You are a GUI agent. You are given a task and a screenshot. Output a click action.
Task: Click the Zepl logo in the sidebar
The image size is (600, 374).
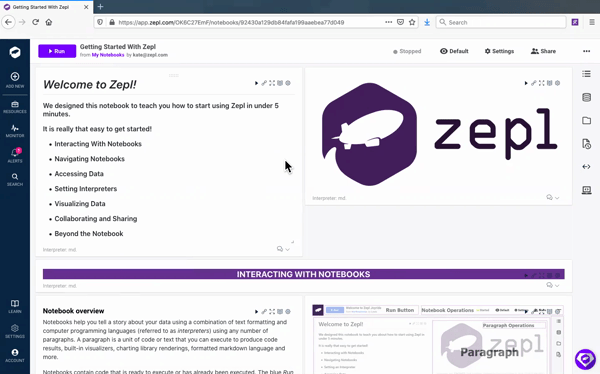pyautogui.click(x=15, y=52)
